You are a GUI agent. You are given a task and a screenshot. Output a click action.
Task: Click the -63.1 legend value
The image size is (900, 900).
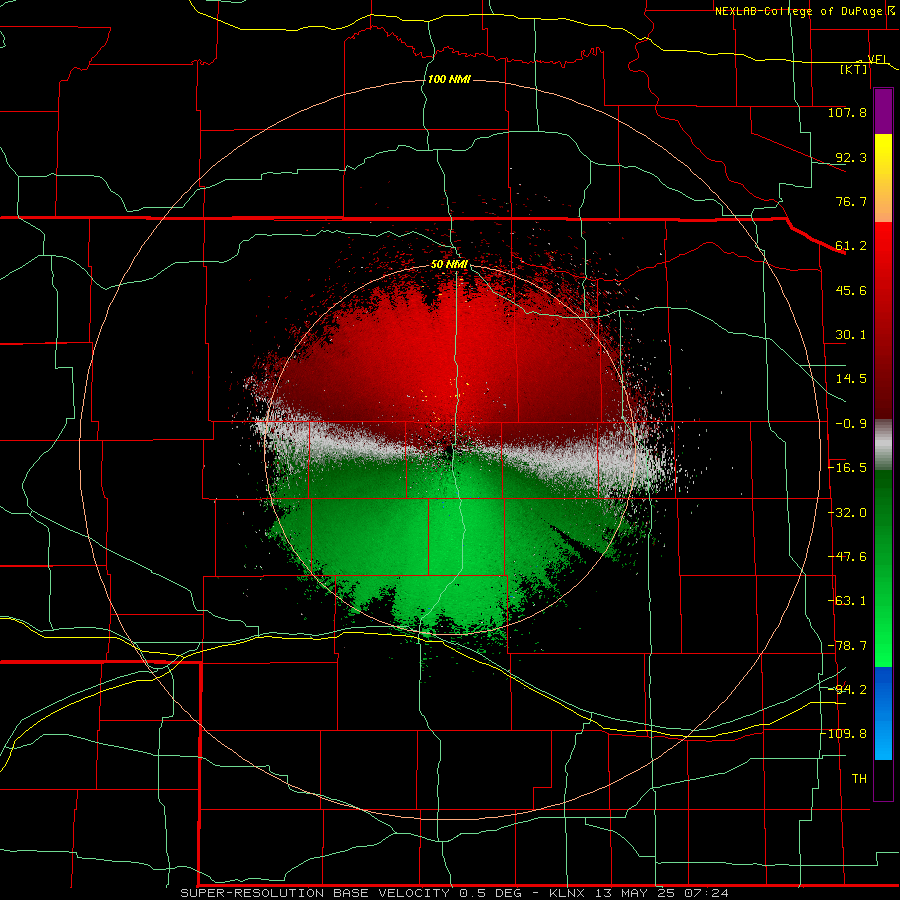[847, 601]
